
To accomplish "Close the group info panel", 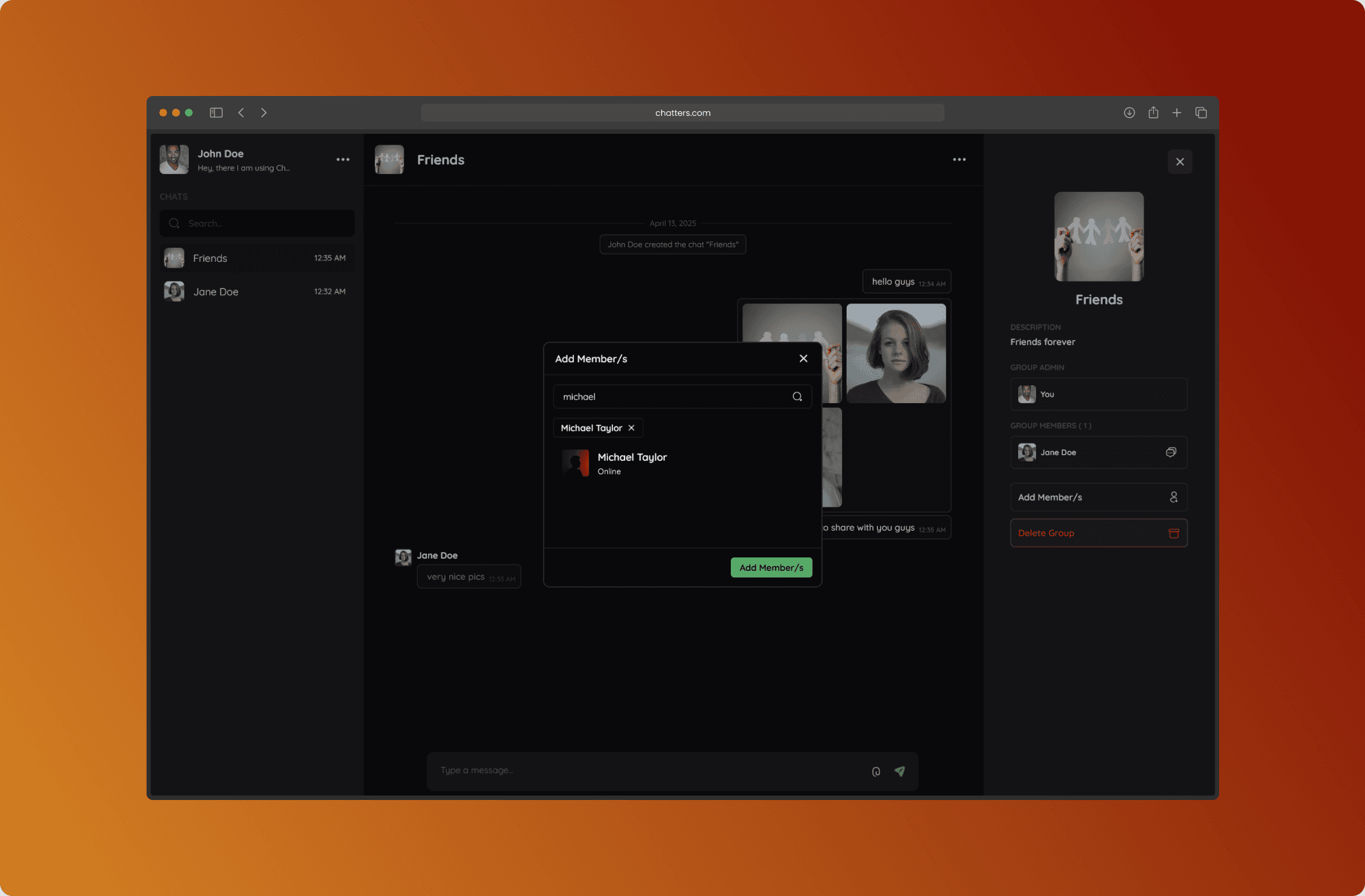I will (1180, 162).
